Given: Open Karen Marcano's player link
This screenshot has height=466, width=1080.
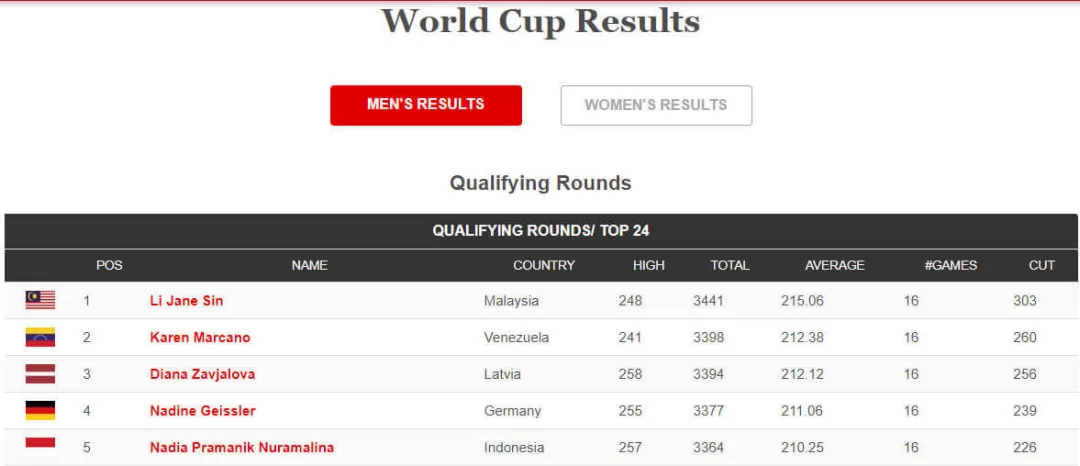Looking at the screenshot, I should point(200,337).
